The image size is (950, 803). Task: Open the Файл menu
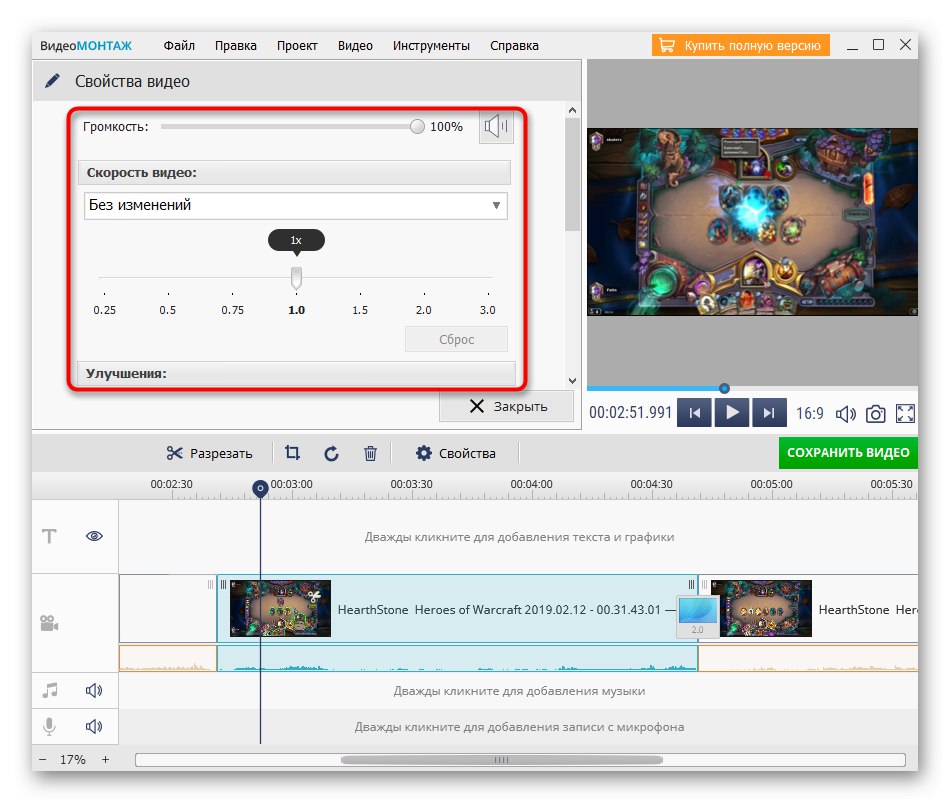pos(179,45)
